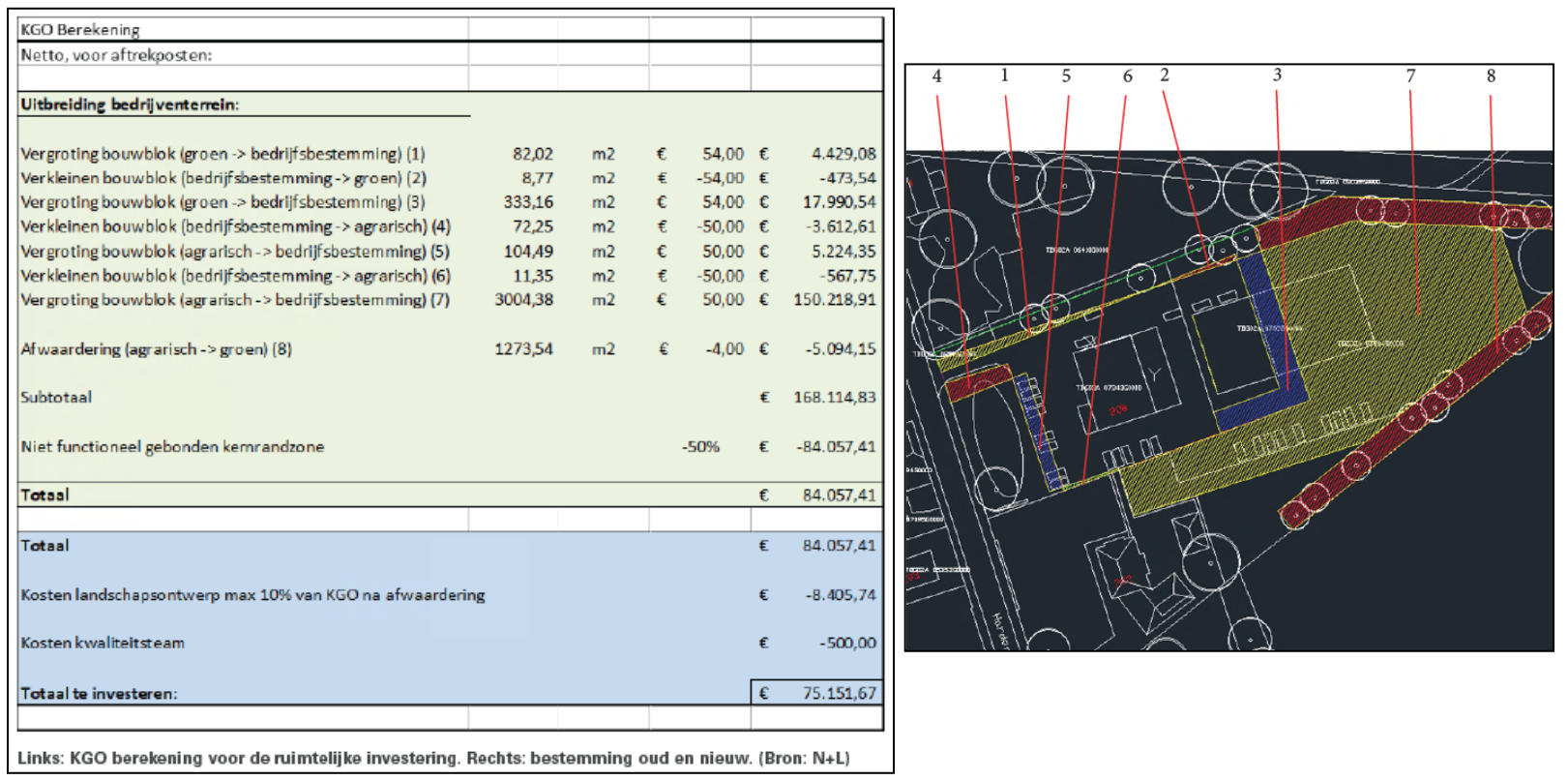1568x780 pixels.
Task: Select 'Totaal' label in the blue section
Action: tap(44, 546)
